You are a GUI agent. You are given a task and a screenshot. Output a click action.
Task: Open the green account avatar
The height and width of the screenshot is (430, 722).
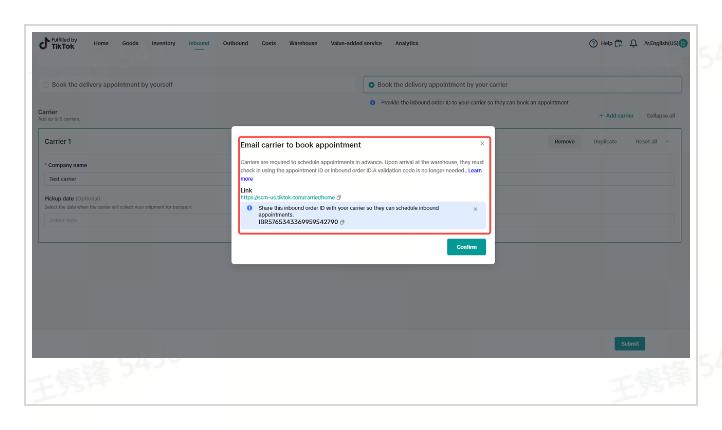click(x=683, y=43)
